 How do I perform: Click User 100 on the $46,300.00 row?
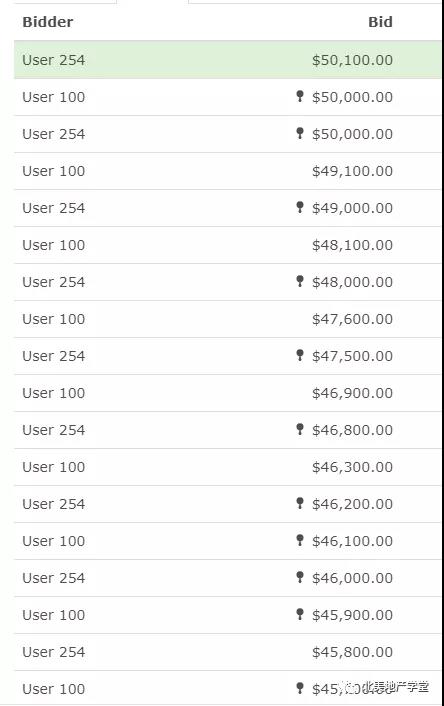pyautogui.click(x=54, y=467)
